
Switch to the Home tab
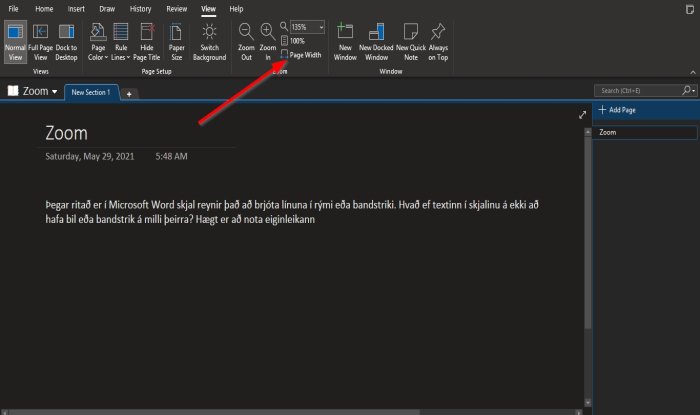coord(44,9)
